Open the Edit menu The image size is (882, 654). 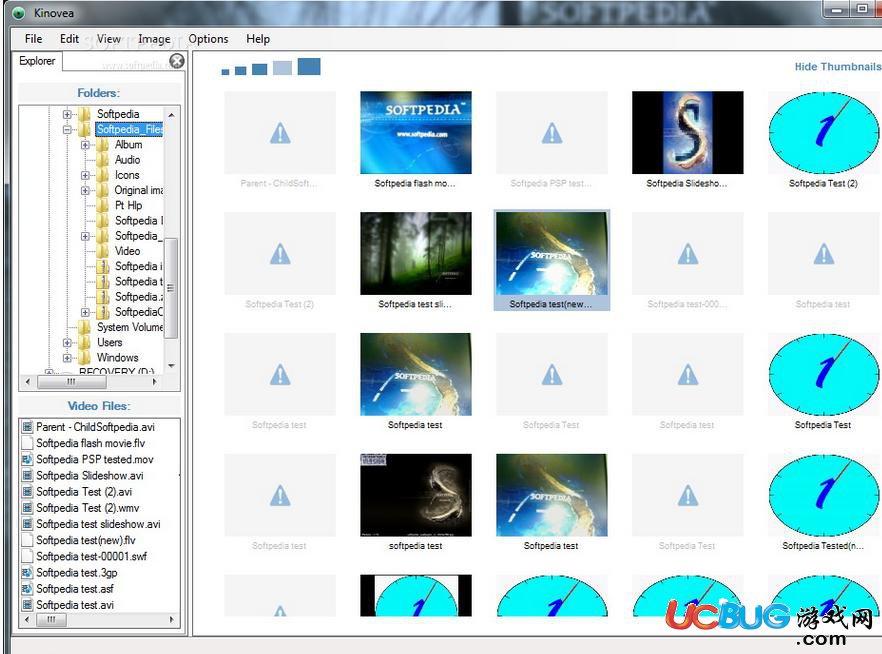point(69,39)
